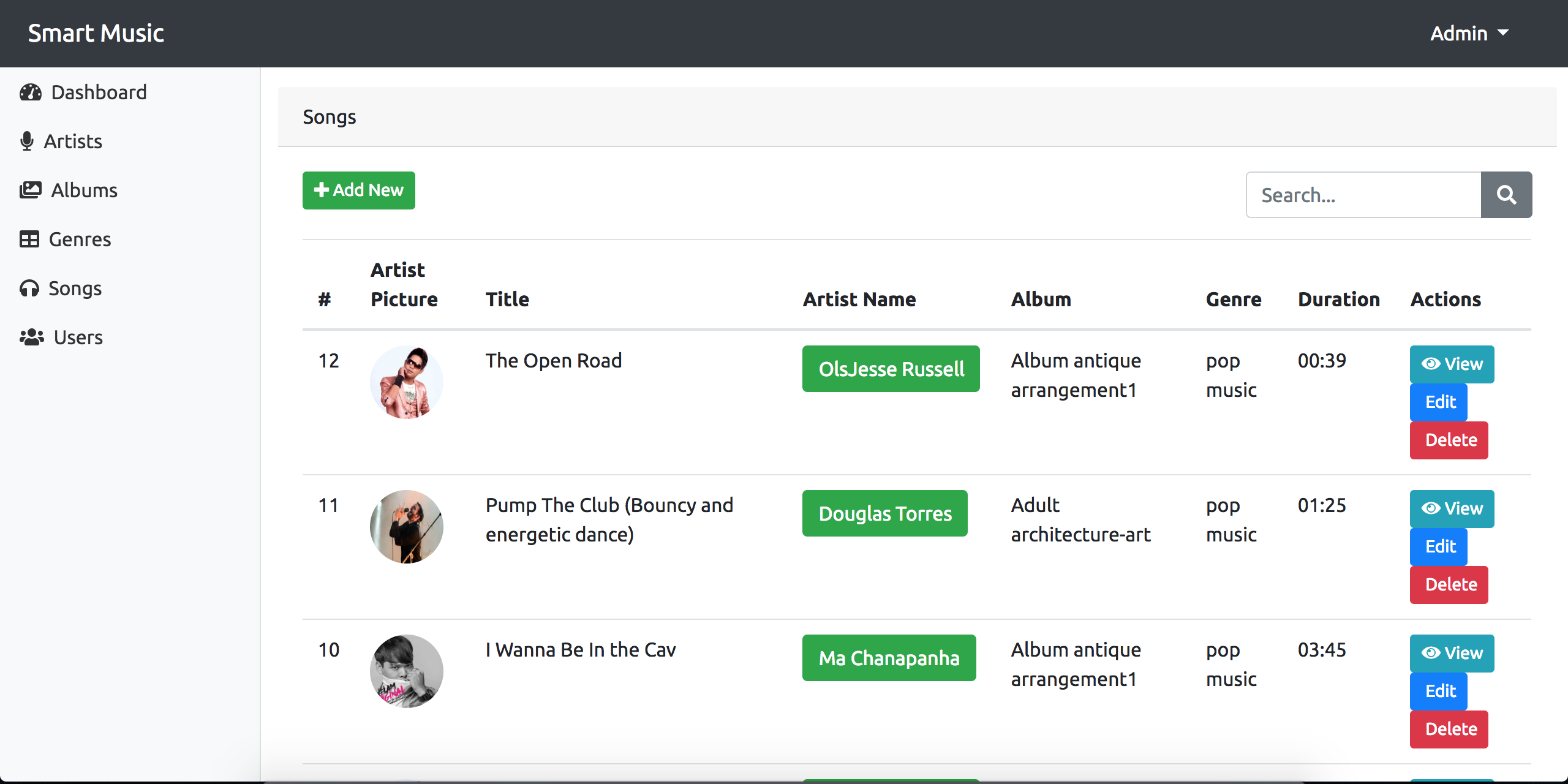Click the Dashboard icon in sidebar
This screenshot has height=784, width=1568.
[30, 92]
